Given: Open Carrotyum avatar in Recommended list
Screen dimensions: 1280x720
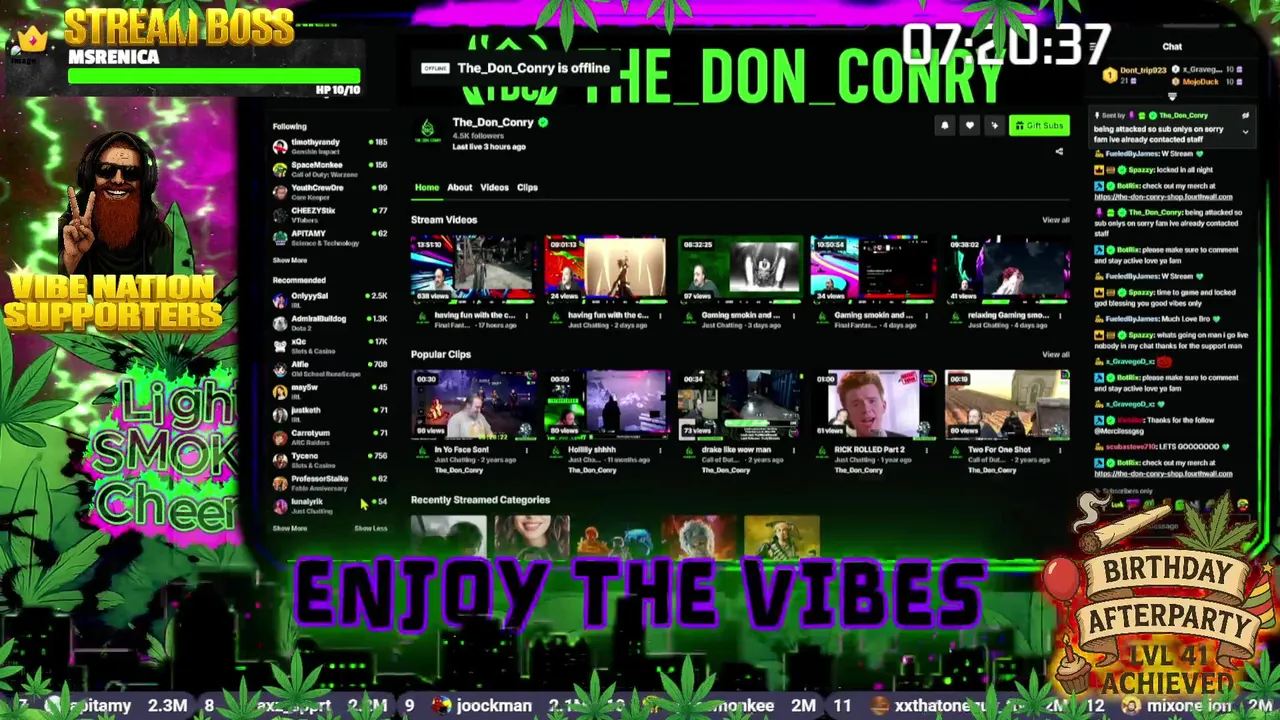Looking at the screenshot, I should pyautogui.click(x=280, y=437).
